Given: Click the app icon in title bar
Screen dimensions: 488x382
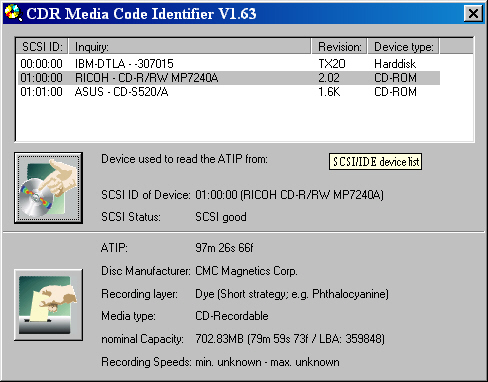Looking at the screenshot, I should click(13, 13).
